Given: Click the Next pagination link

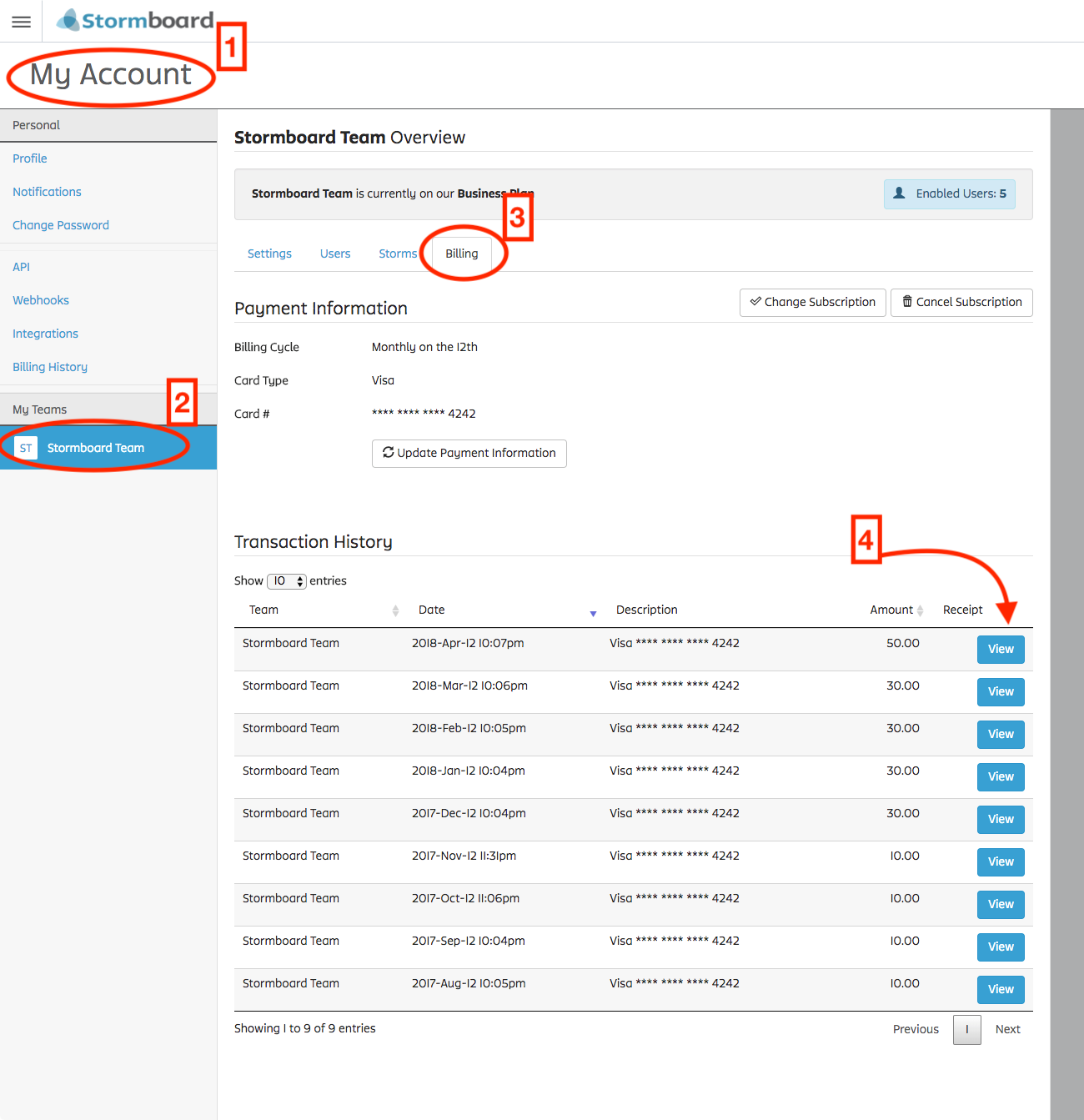Looking at the screenshot, I should pos(1007,1029).
